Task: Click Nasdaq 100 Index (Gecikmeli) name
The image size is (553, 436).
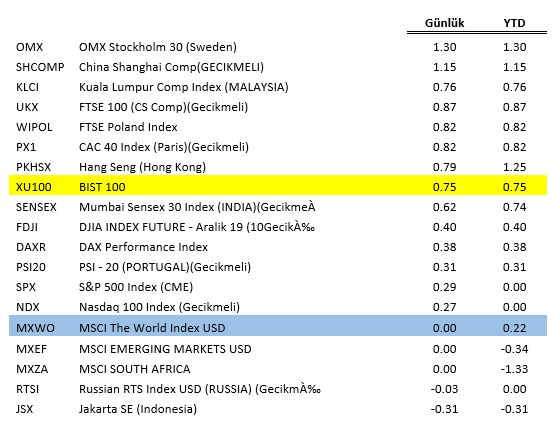Action: 159,307
